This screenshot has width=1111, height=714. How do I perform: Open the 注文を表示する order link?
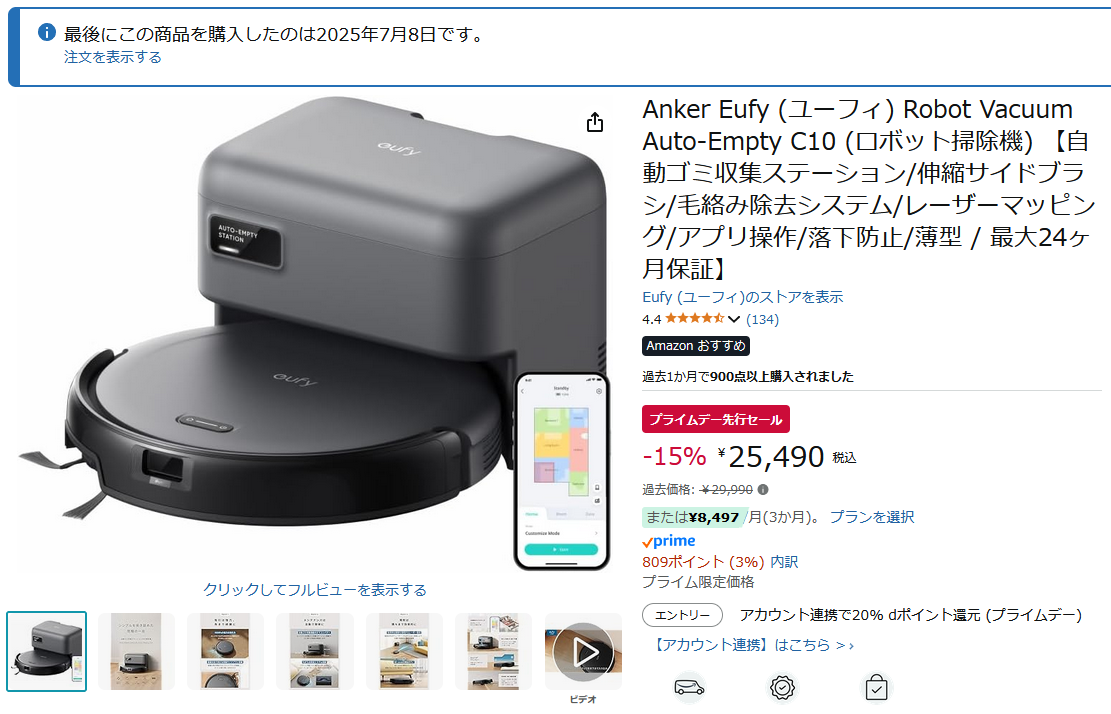click(x=113, y=57)
